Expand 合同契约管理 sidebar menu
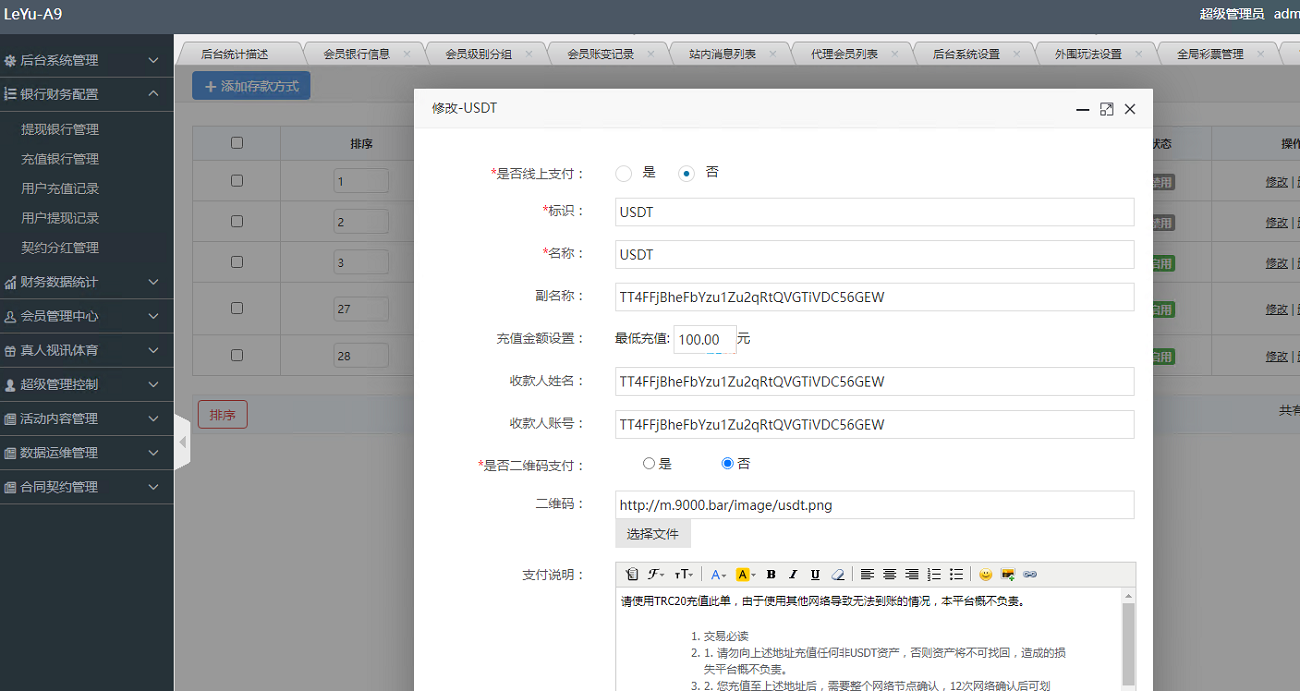The height and width of the screenshot is (691, 1300). click(x=87, y=487)
